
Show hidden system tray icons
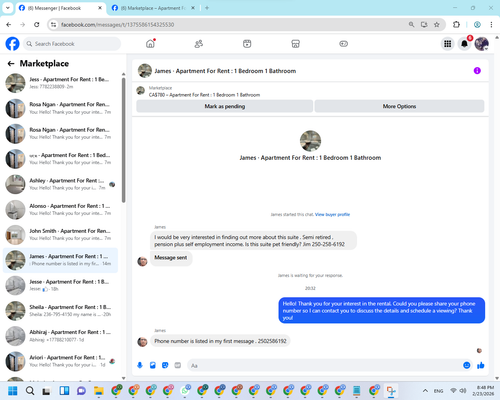coord(425,391)
